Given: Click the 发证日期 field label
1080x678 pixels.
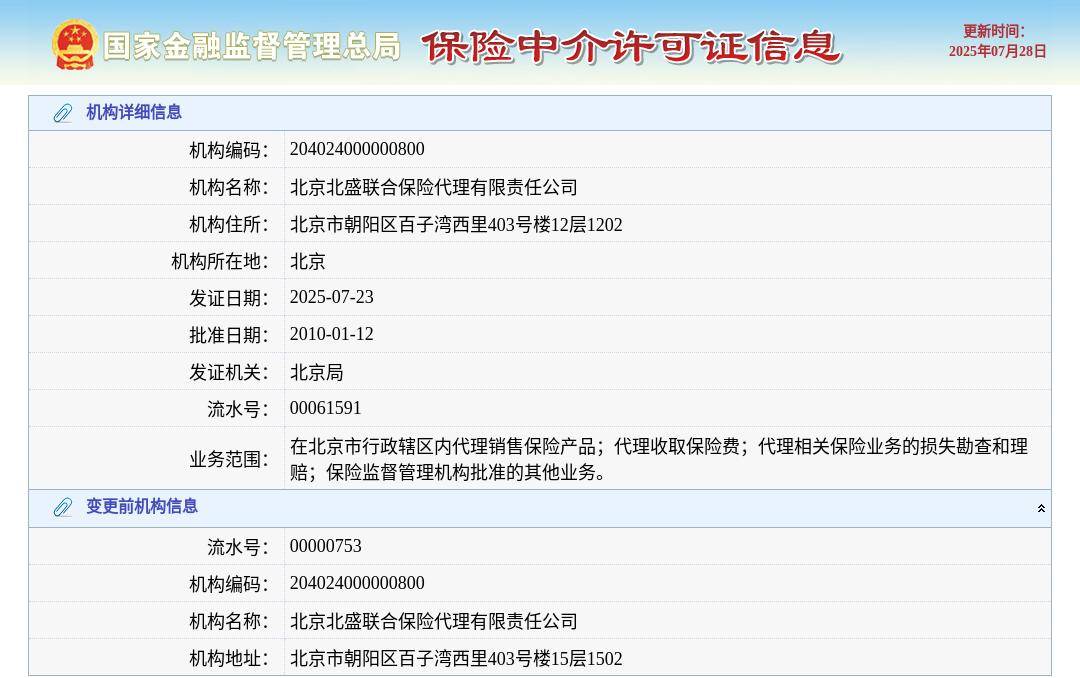Looking at the screenshot, I should (229, 298).
